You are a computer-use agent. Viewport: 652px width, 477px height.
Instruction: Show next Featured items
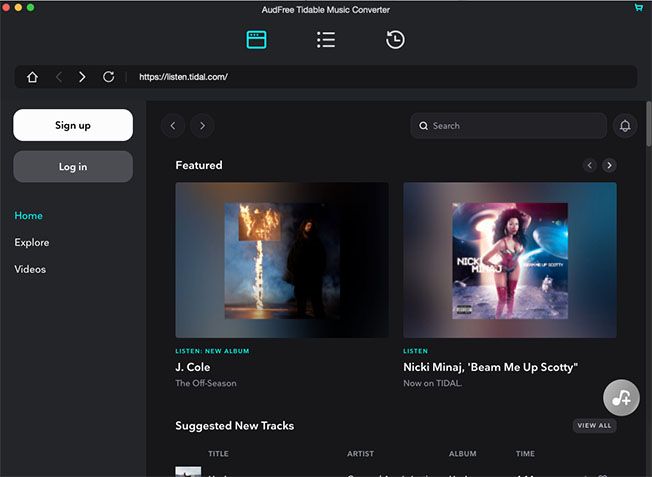pos(609,166)
